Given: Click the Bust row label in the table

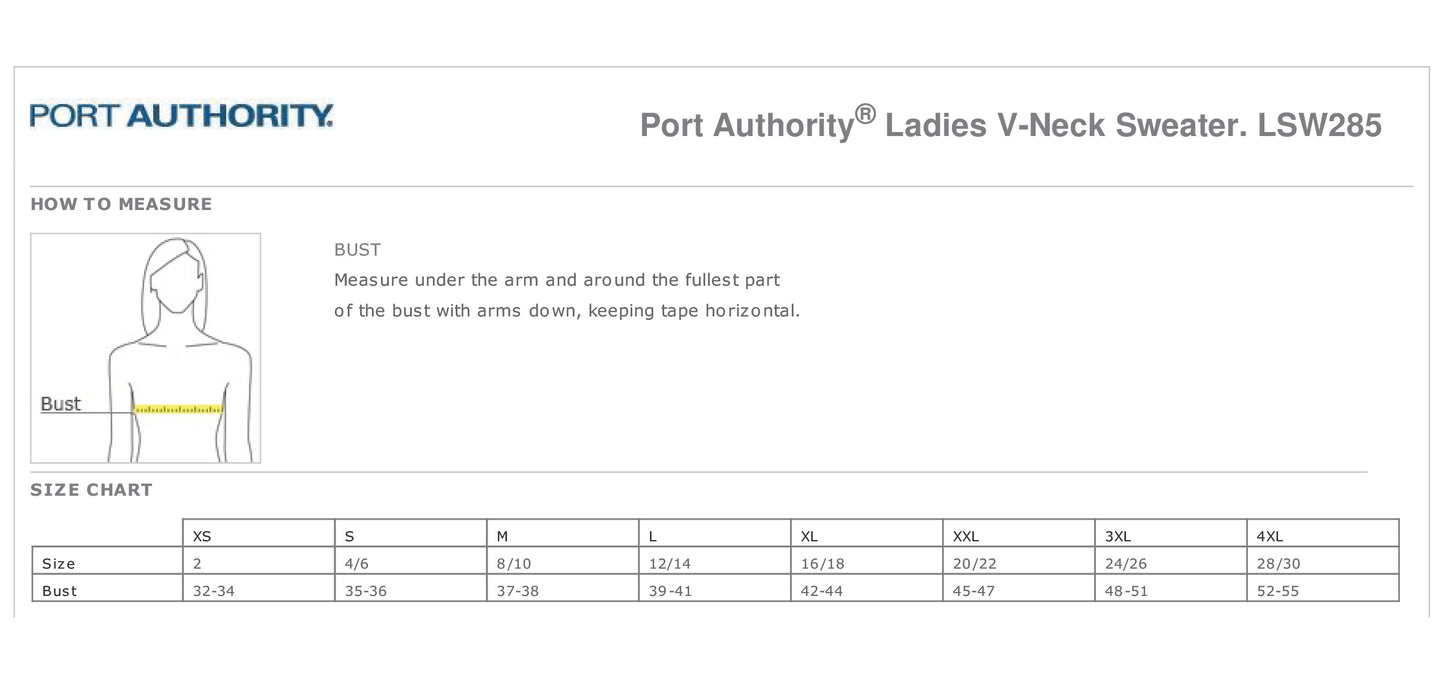Looking at the screenshot, I should click(60, 591).
